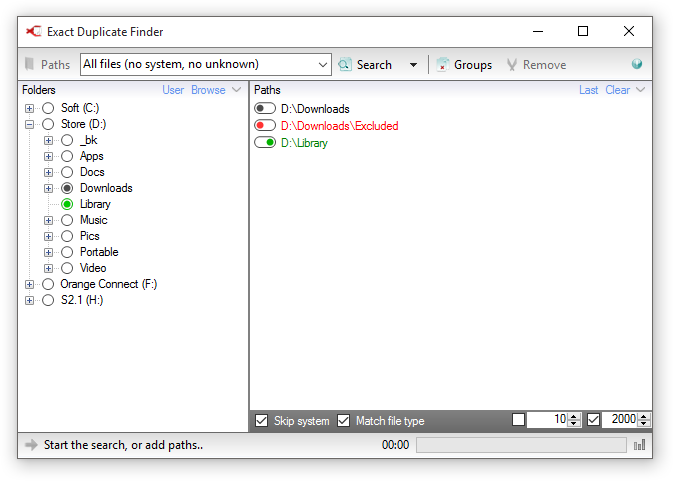The height and width of the screenshot is (481, 673).
Task: Click the Remove scissors icon
Action: point(511,64)
